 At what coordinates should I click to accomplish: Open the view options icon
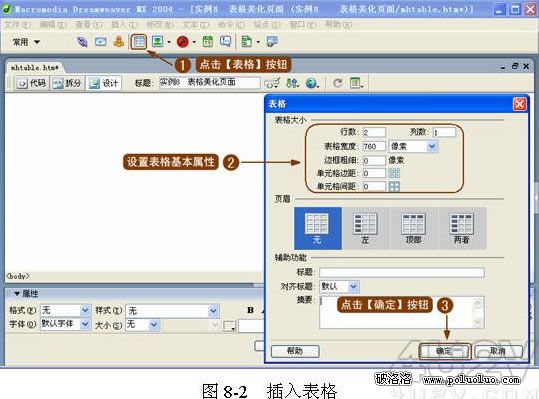(x=356, y=83)
